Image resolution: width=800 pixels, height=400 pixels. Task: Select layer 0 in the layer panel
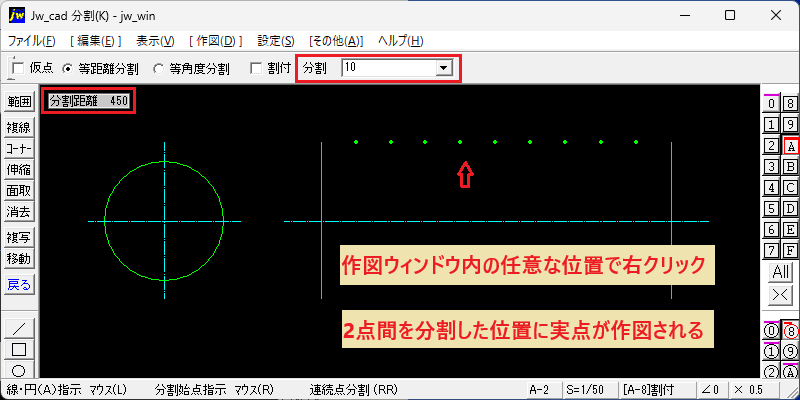[x=771, y=104]
